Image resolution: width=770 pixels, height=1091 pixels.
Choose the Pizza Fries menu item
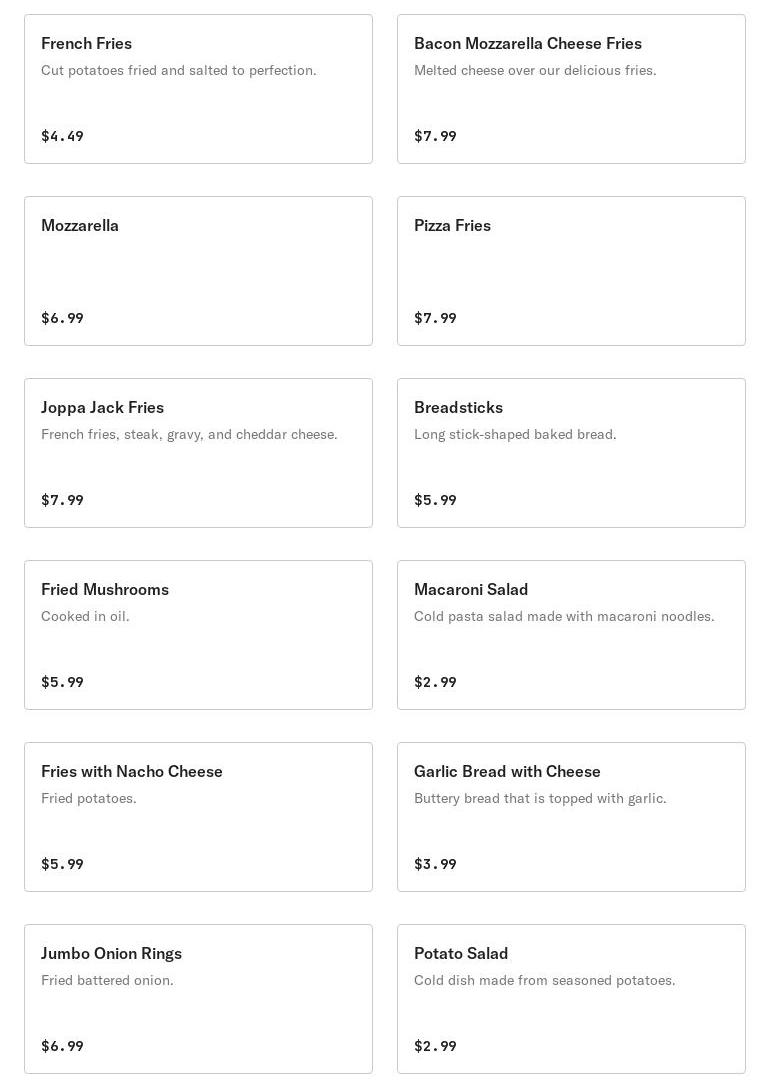pos(571,271)
